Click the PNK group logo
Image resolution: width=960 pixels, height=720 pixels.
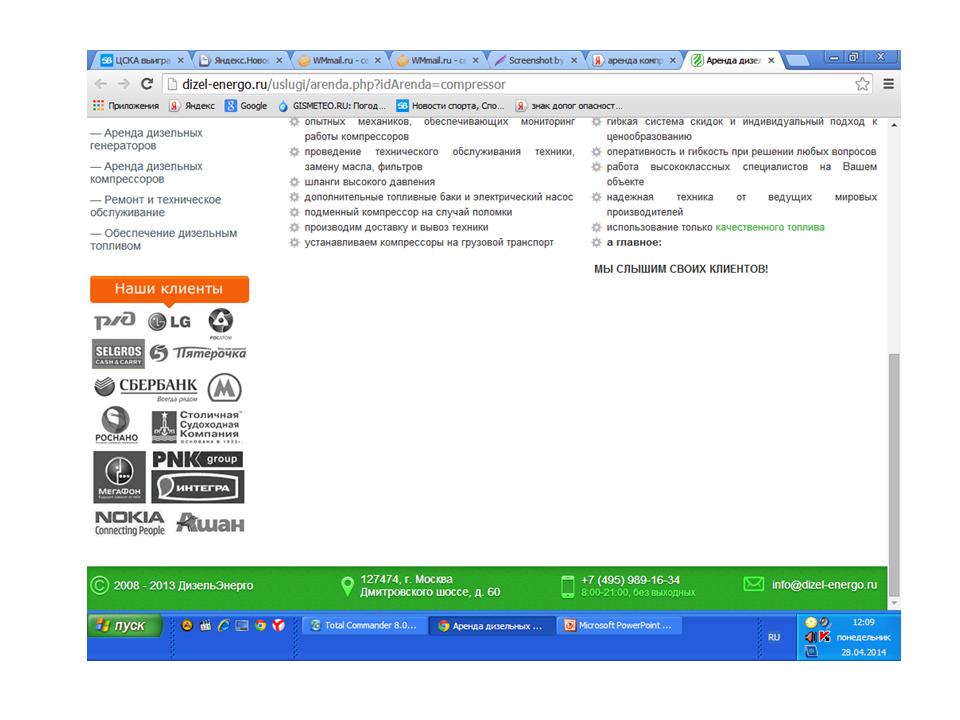coord(197,459)
